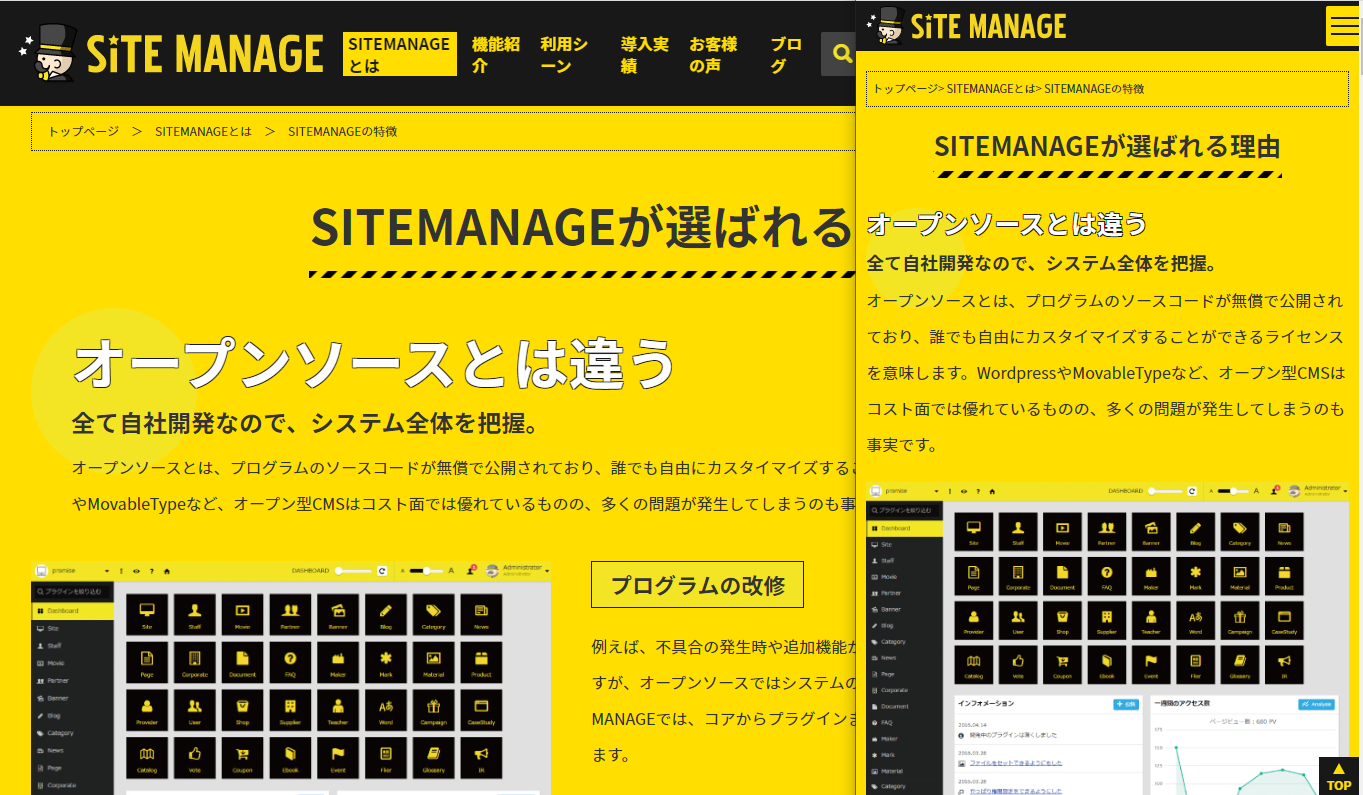
Task: Click the Banner tile in desktop dashboard image
Action: pyautogui.click(x=338, y=614)
